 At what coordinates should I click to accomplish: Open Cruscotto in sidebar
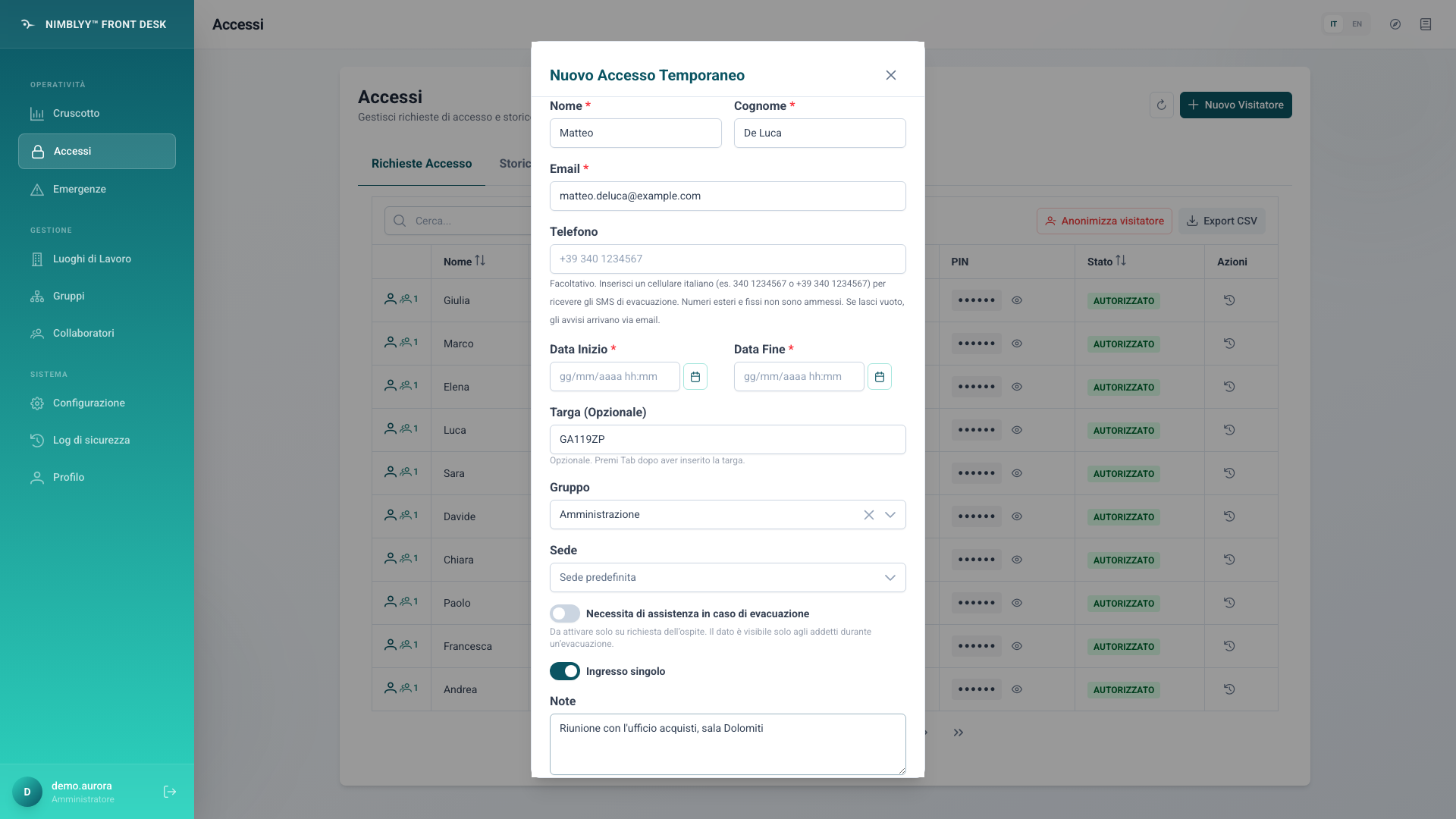97,114
